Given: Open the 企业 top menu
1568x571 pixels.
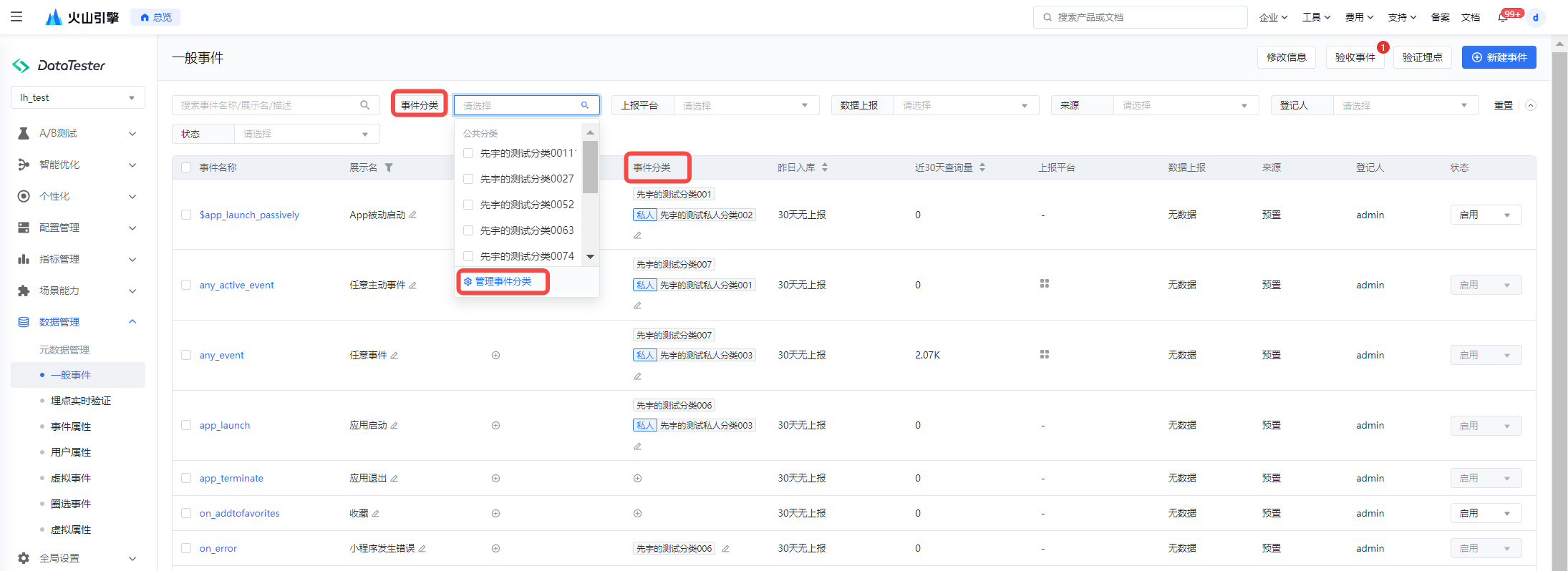Looking at the screenshot, I should coord(1273,17).
